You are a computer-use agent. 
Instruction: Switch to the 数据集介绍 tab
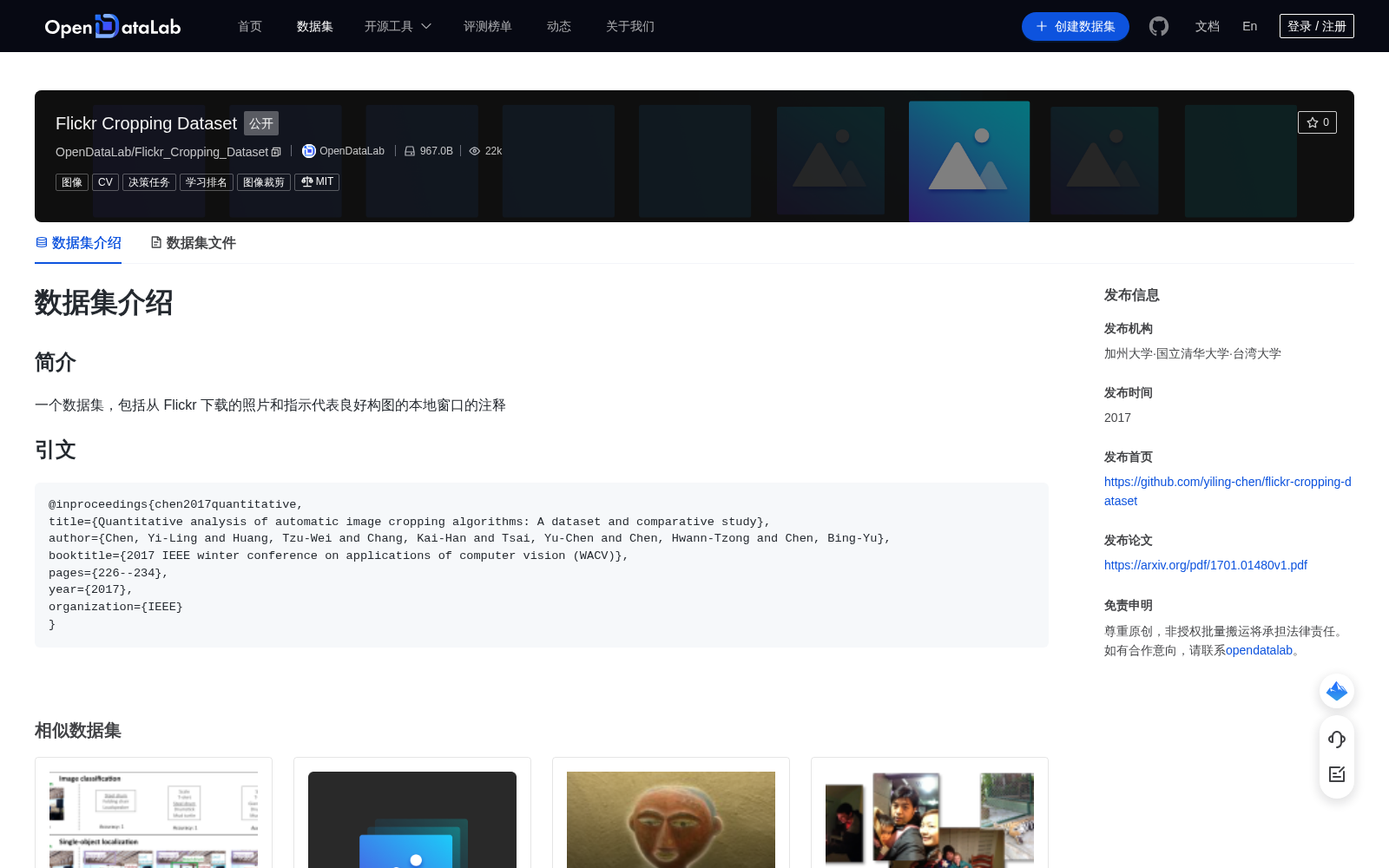(78, 243)
